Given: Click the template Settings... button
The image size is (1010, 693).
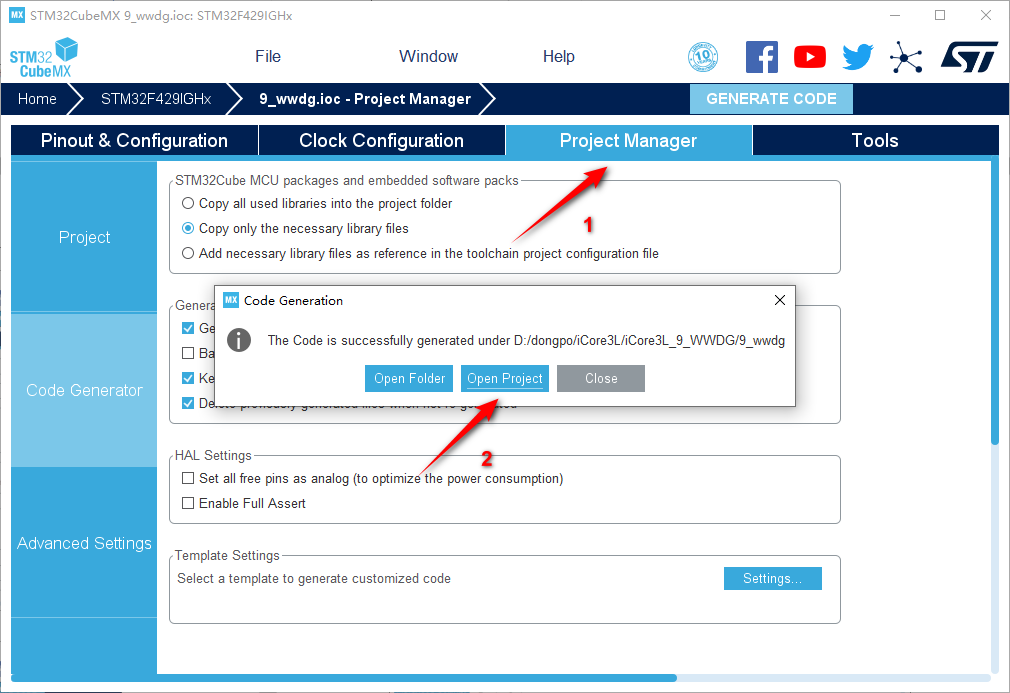Looking at the screenshot, I should point(772,578).
